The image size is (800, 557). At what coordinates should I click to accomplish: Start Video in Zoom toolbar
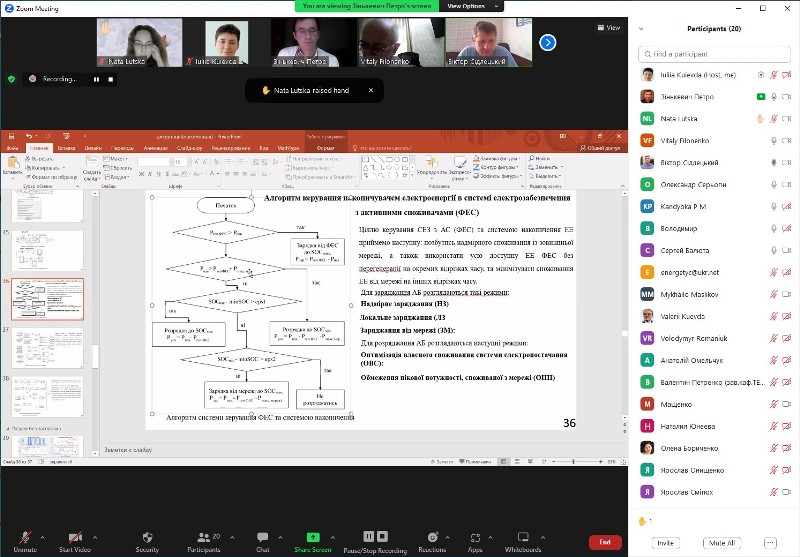click(x=74, y=542)
